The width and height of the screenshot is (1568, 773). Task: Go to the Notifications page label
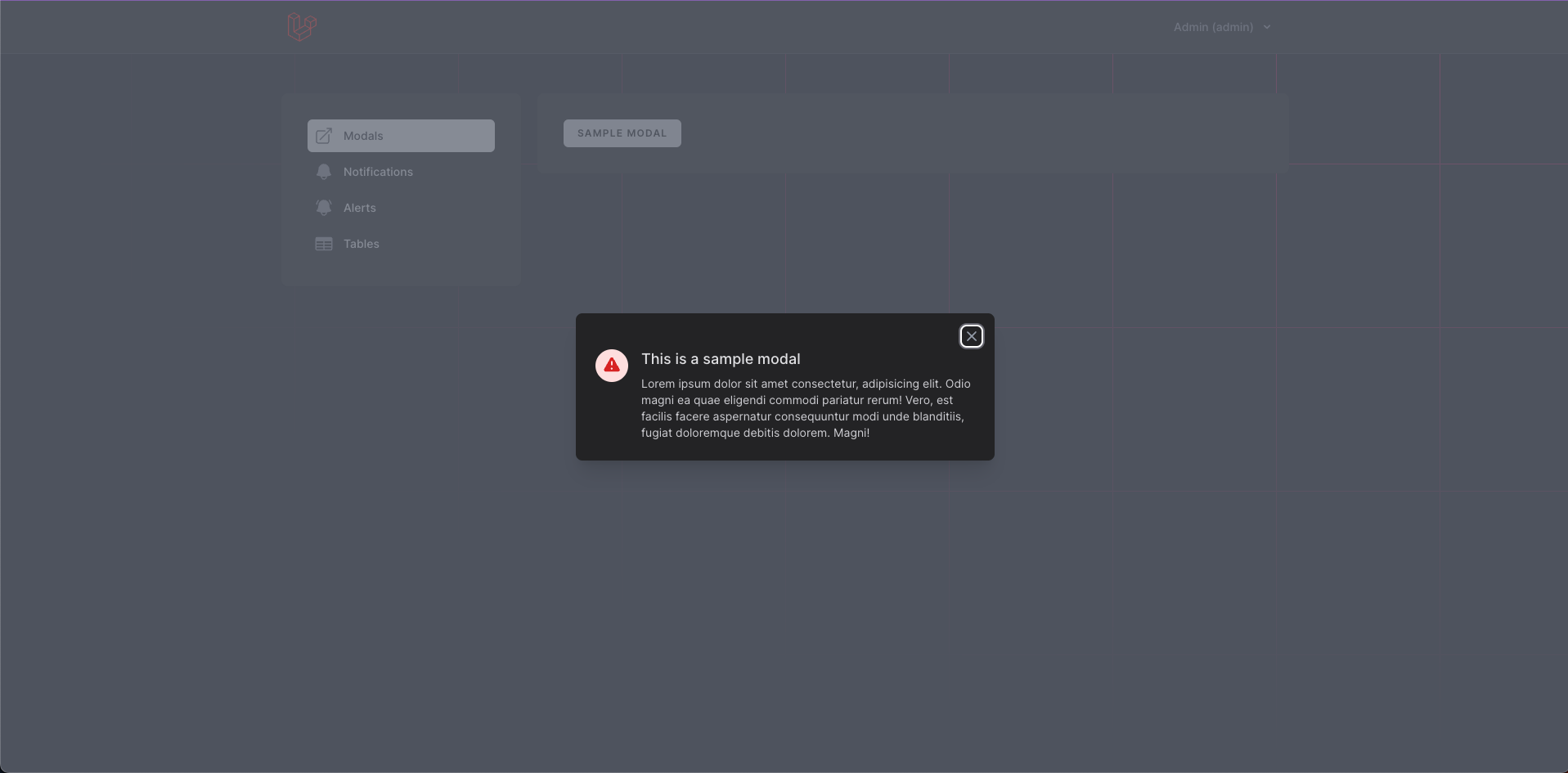pos(378,172)
